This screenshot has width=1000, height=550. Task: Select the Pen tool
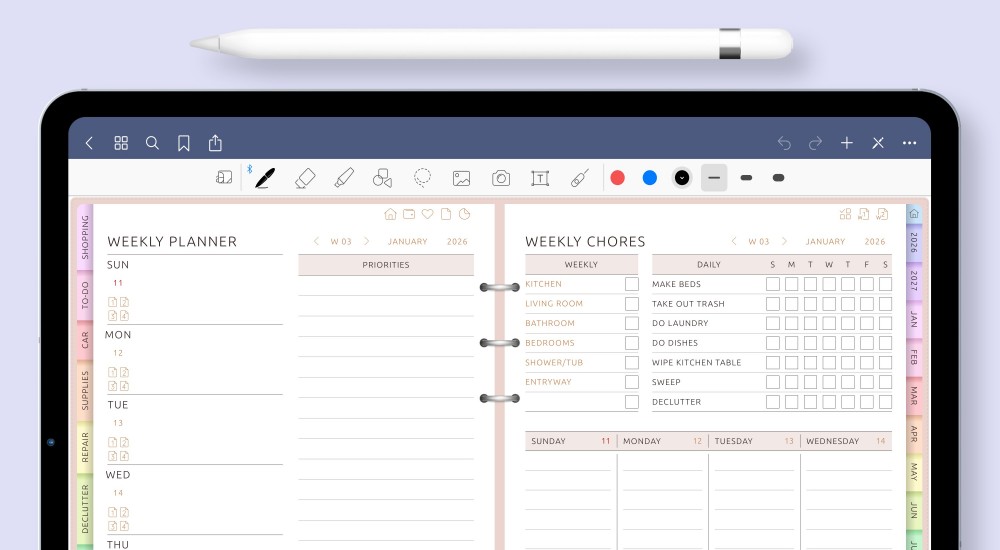265,178
